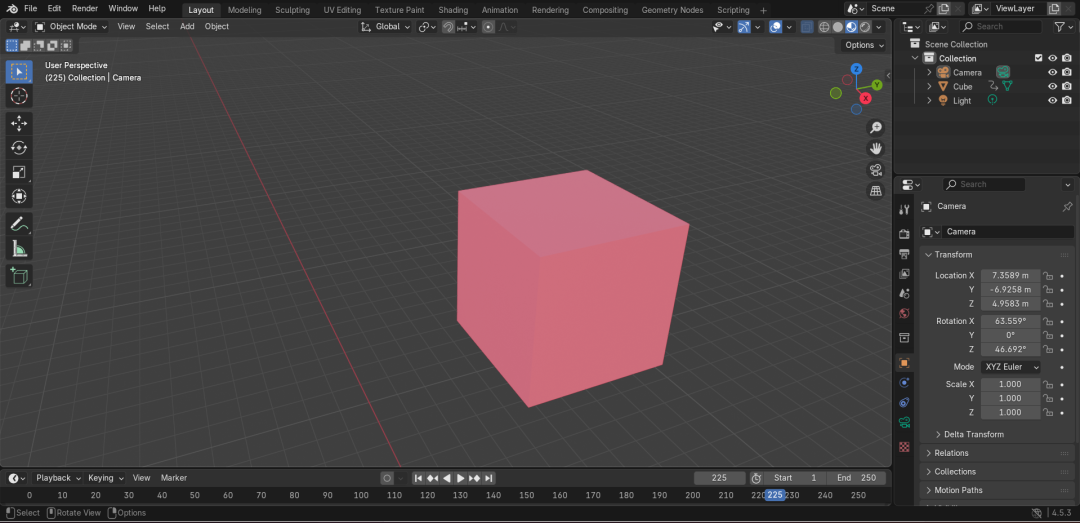
Task: Open the Scene properties tab
Action: [x=904, y=294]
